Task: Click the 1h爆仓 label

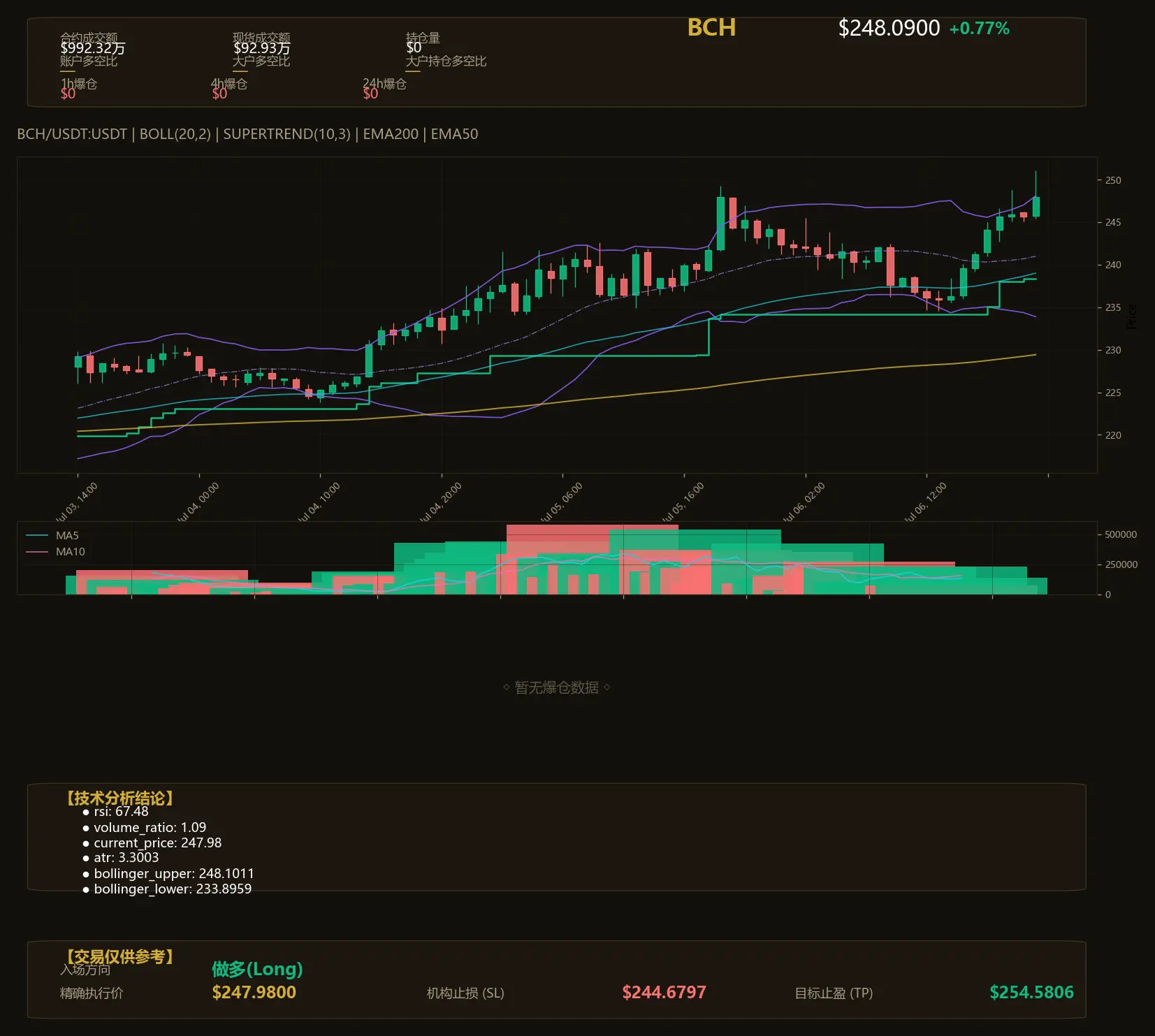Action: tap(78, 84)
